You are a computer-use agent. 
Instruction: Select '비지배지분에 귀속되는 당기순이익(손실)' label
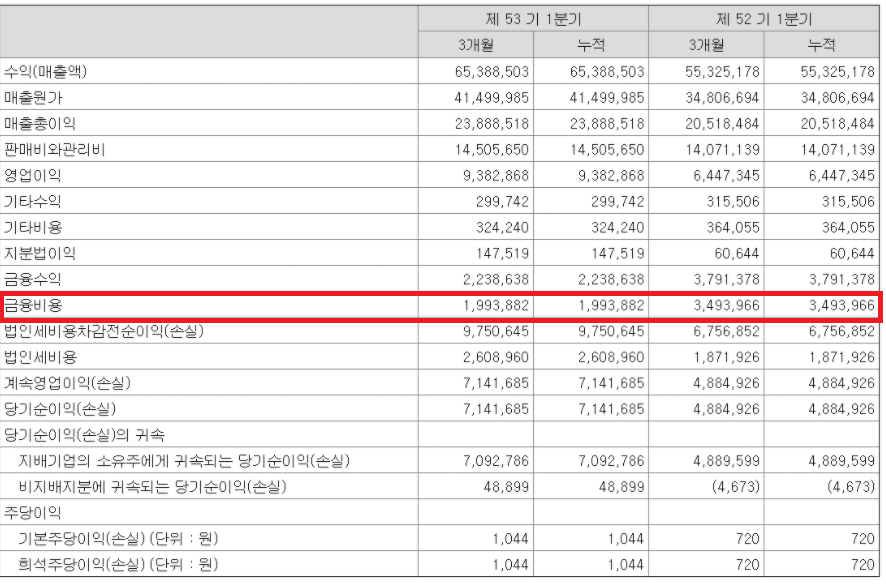153,487
